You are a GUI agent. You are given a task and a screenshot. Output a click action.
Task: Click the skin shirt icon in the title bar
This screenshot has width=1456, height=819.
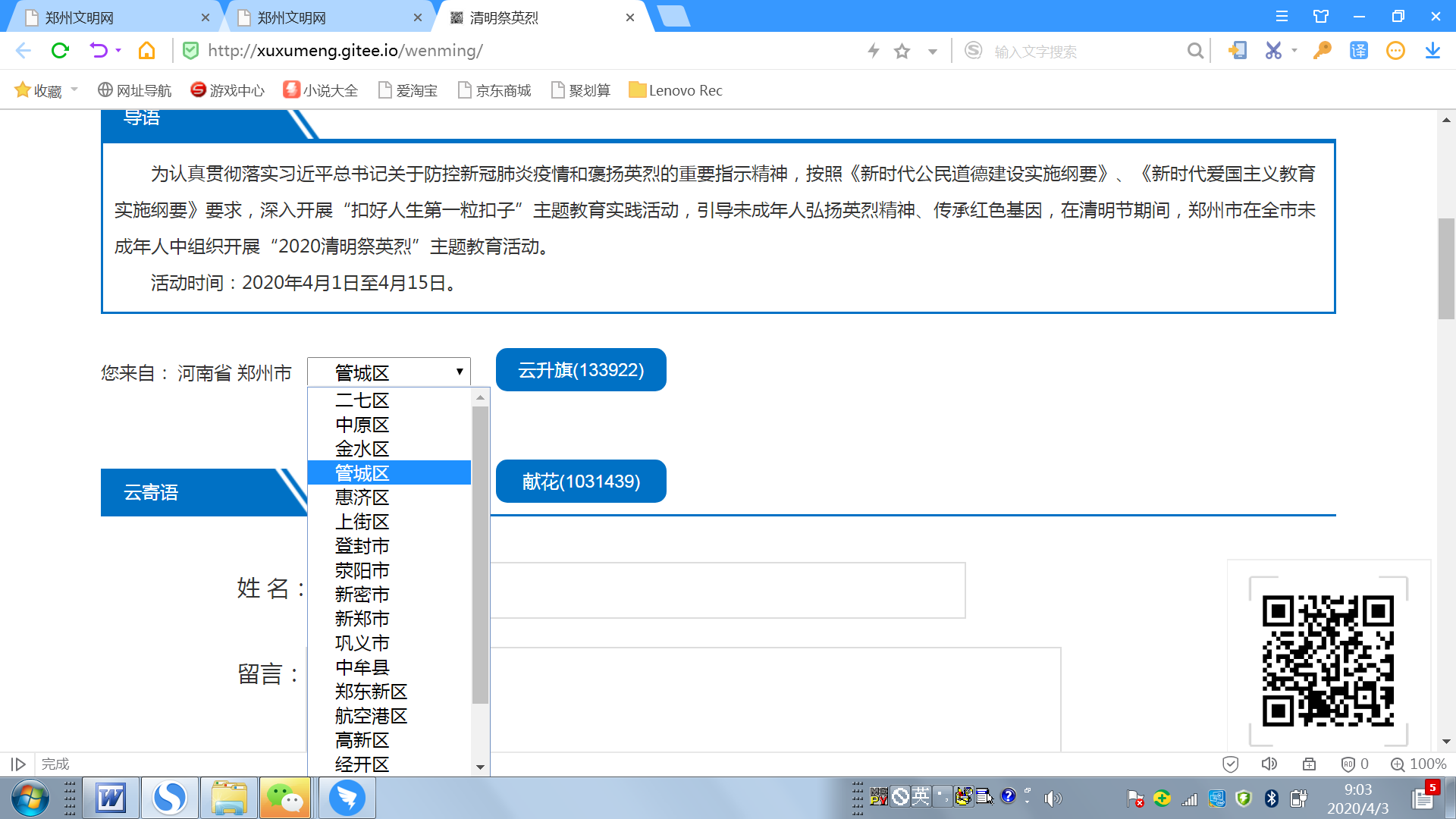[x=1321, y=16]
